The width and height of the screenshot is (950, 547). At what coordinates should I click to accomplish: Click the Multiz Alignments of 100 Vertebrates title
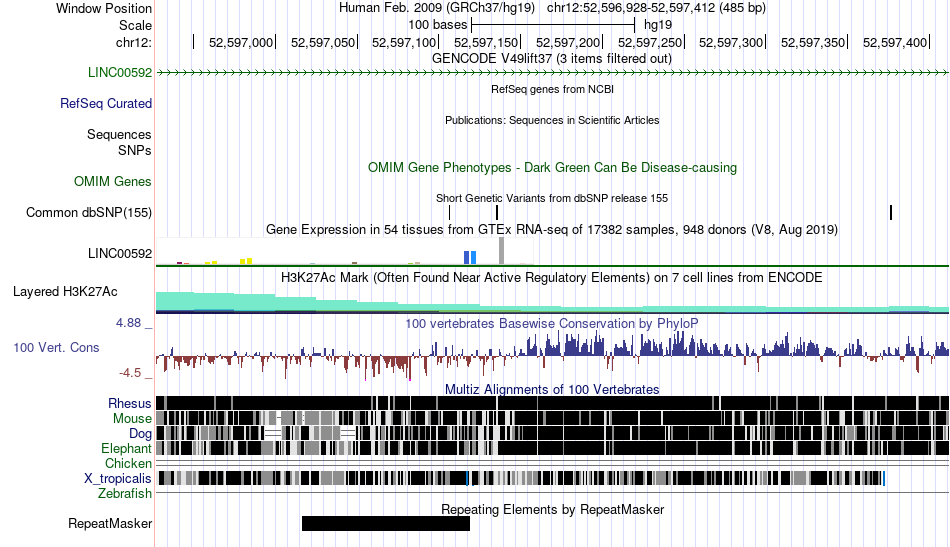[x=552, y=390]
